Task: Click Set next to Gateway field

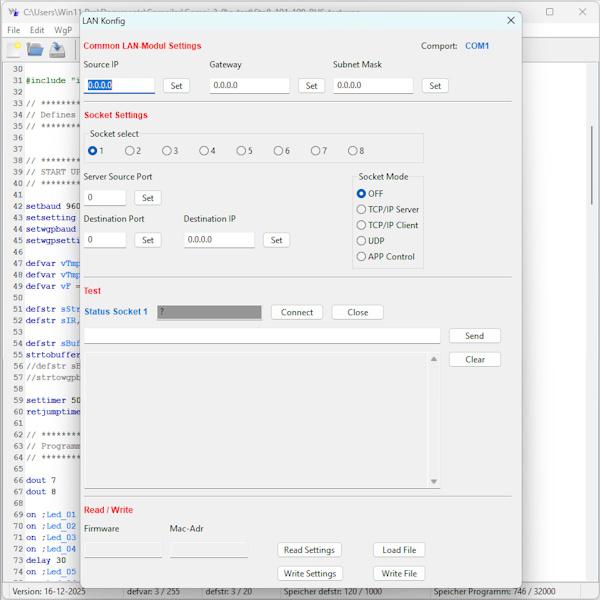Action: 311,86
